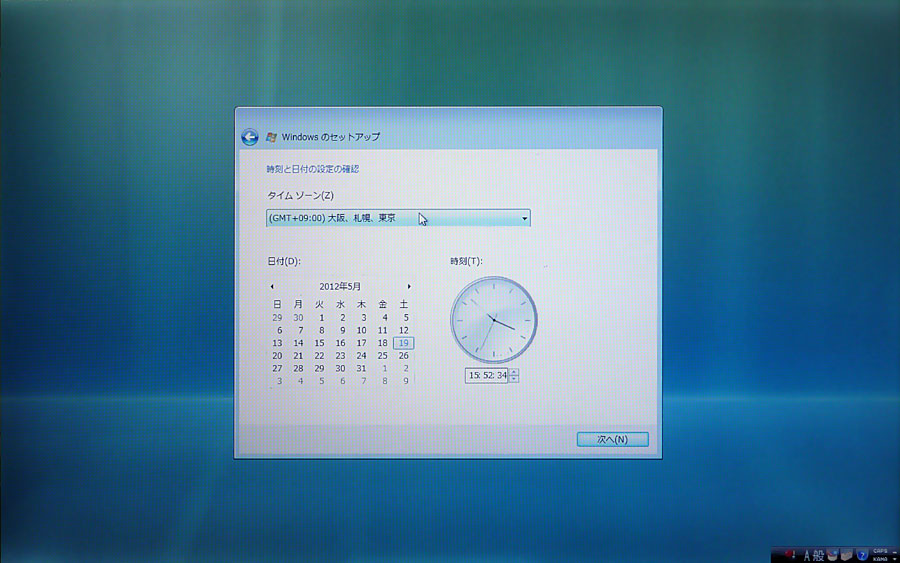
Task: Select date 10 in the calendar
Action: (361, 331)
